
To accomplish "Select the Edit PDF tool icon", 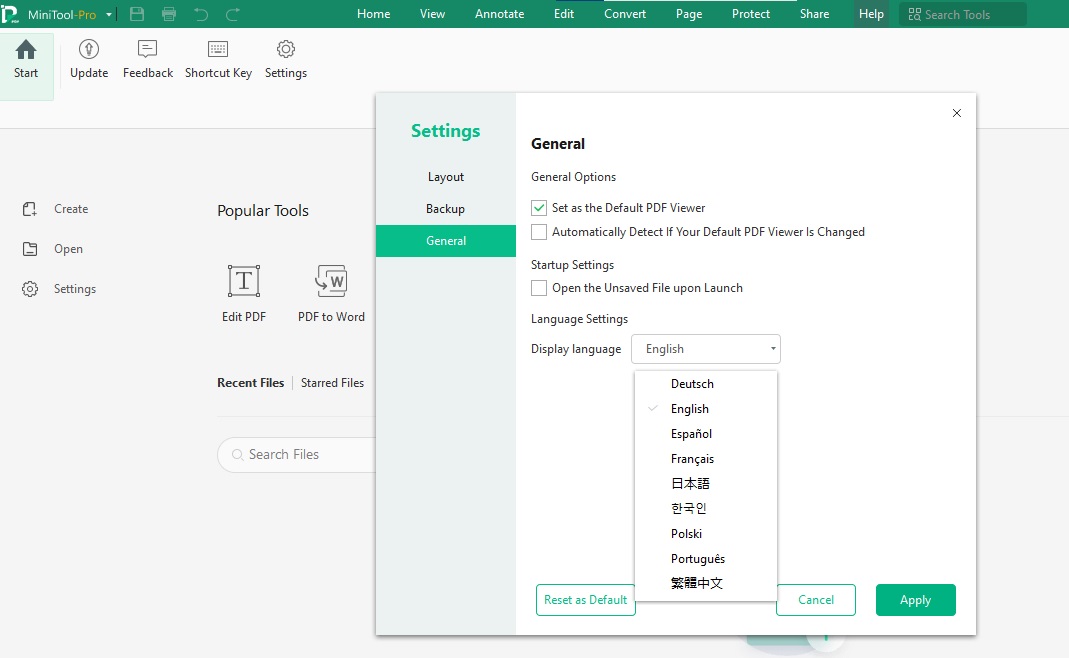I will 244,282.
